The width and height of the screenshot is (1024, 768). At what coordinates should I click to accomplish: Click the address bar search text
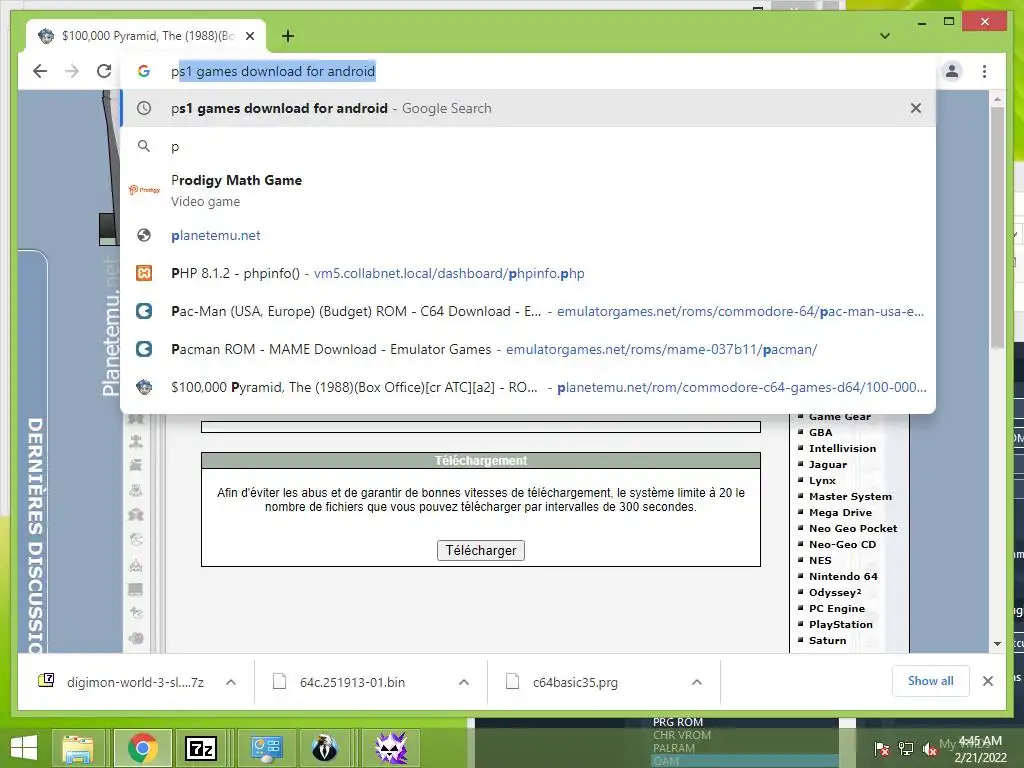pyautogui.click(x=273, y=71)
